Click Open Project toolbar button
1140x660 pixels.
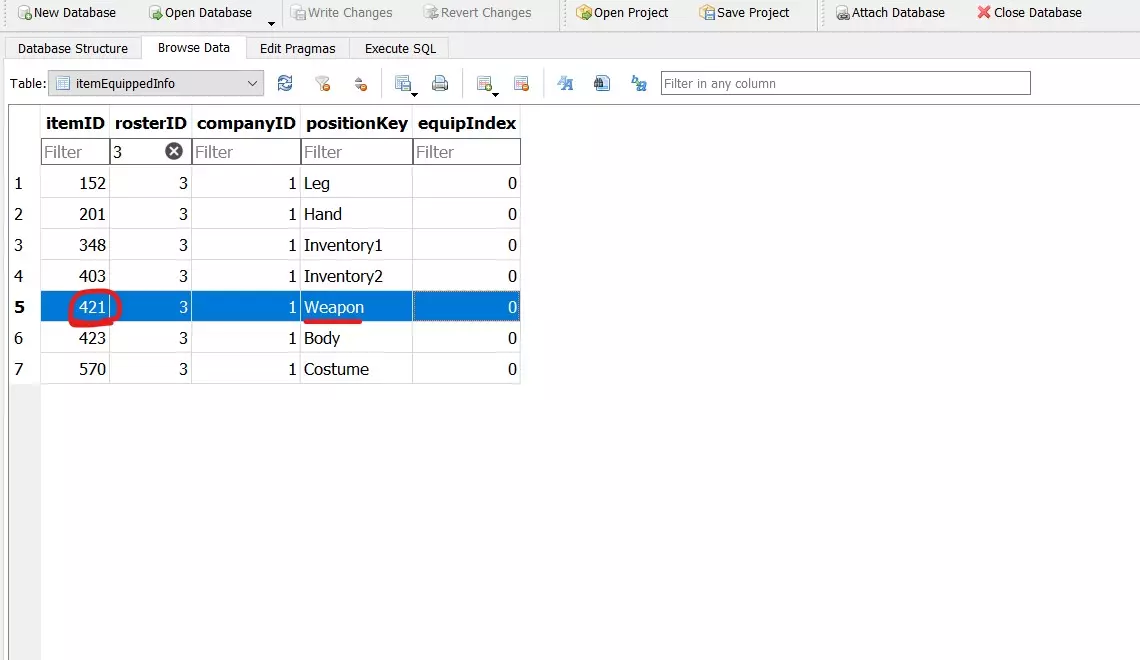tap(622, 12)
